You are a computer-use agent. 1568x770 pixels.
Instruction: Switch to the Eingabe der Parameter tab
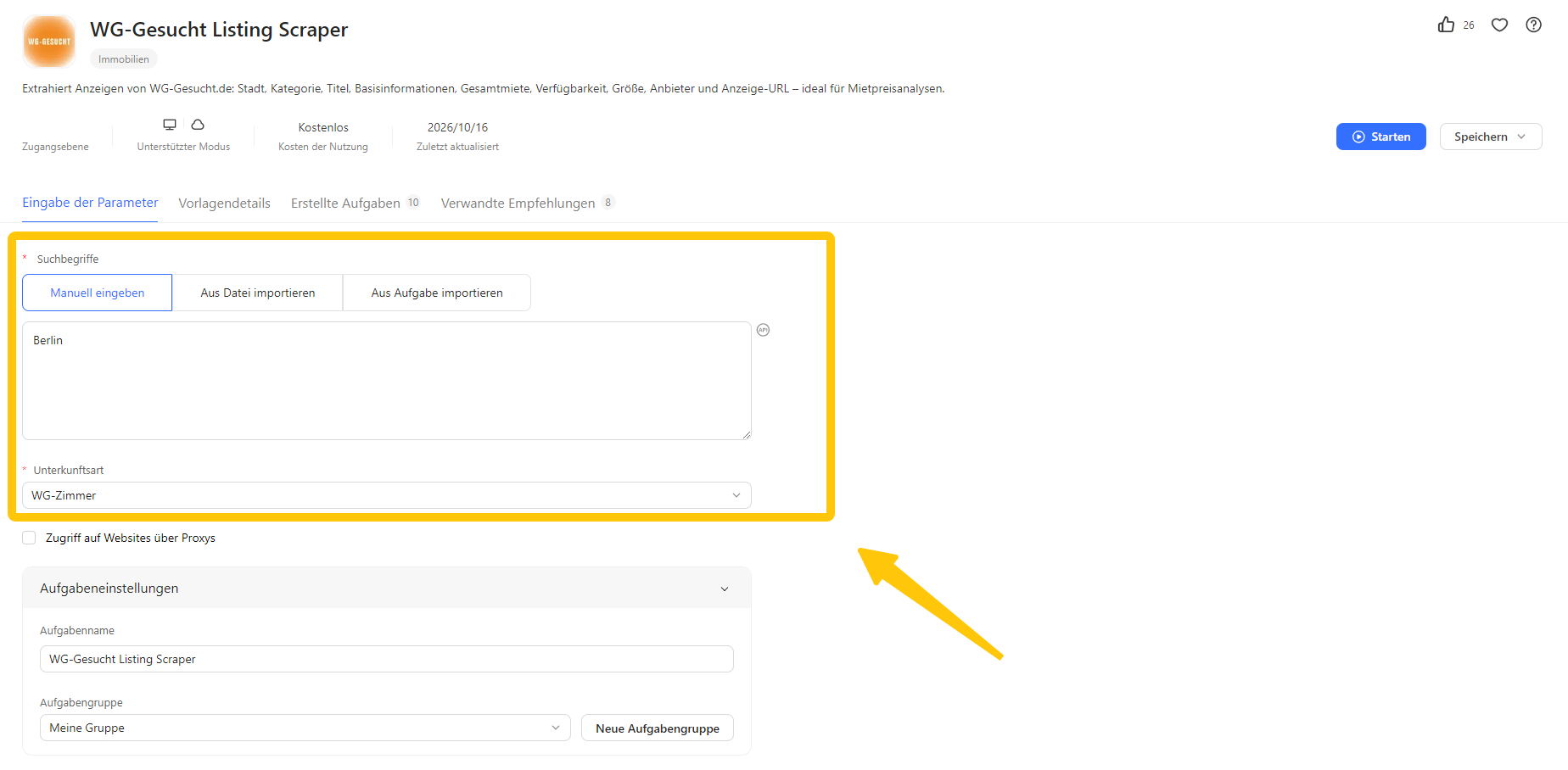(90, 203)
